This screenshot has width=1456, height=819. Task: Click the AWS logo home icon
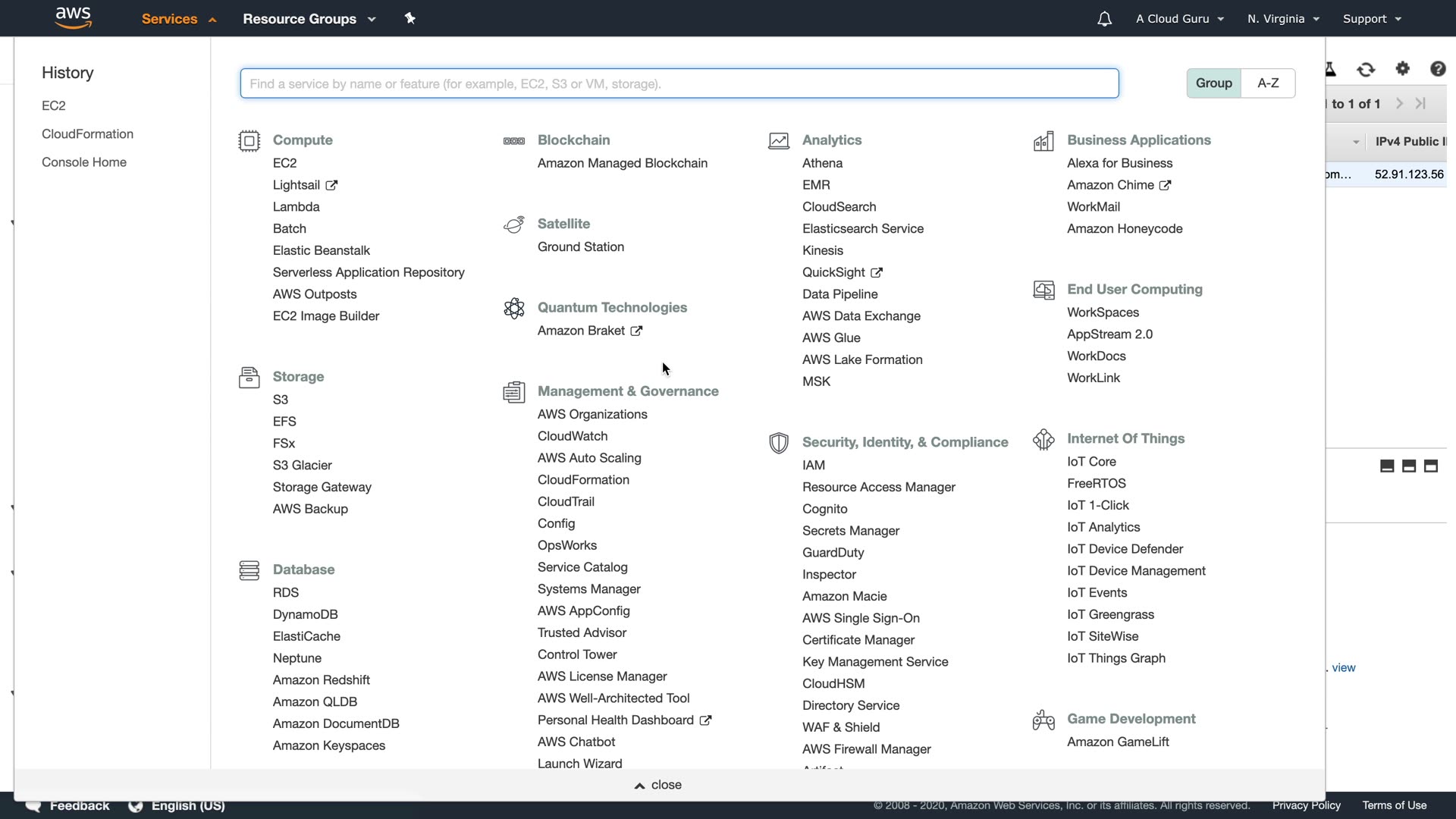[x=74, y=17]
